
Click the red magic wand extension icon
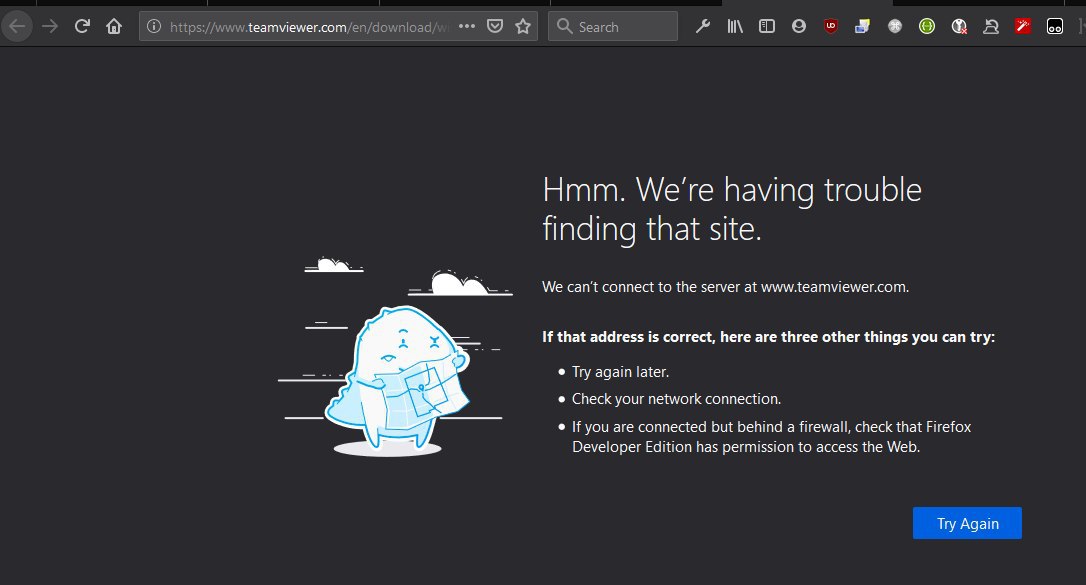[x=1023, y=27]
